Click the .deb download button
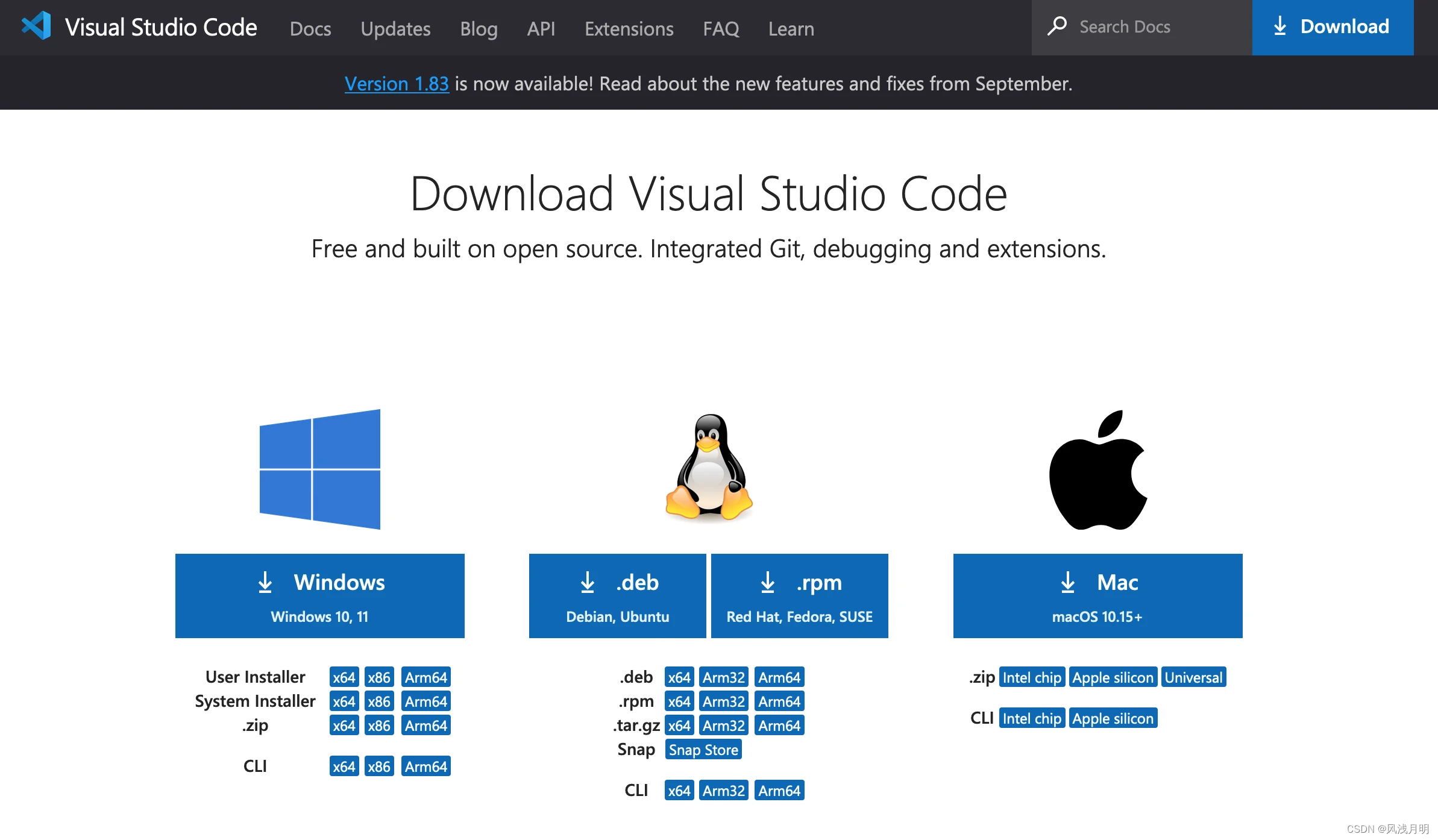 click(x=617, y=595)
